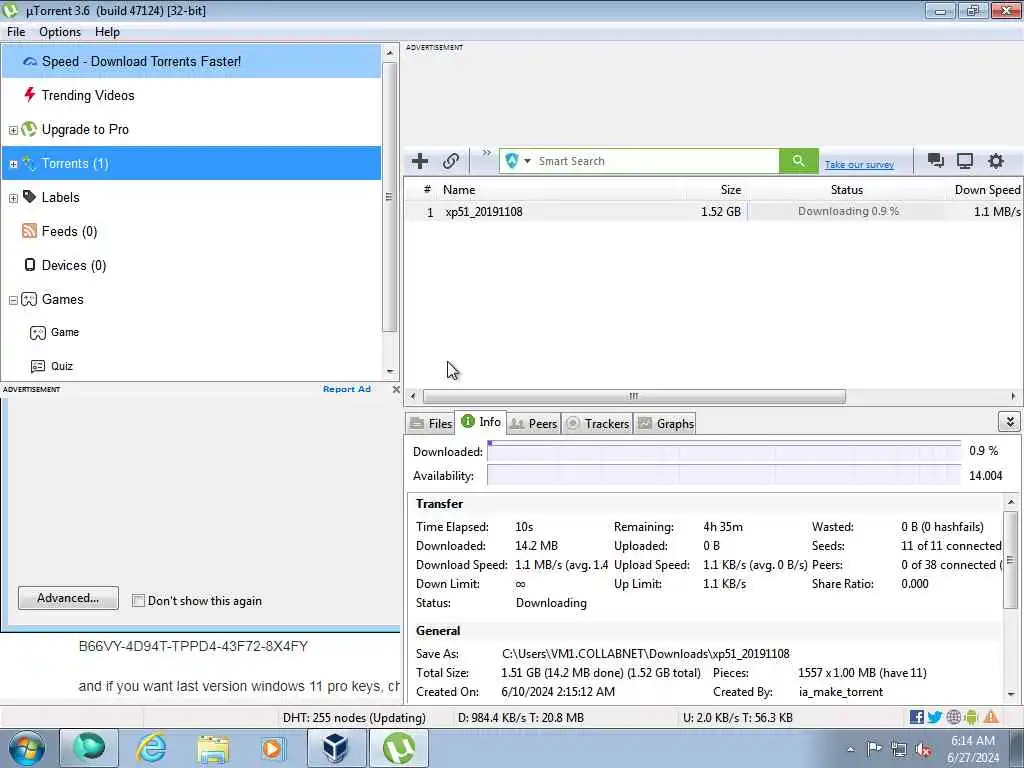Expand the Torrents tree node
1024x768 pixels.
click(13, 164)
